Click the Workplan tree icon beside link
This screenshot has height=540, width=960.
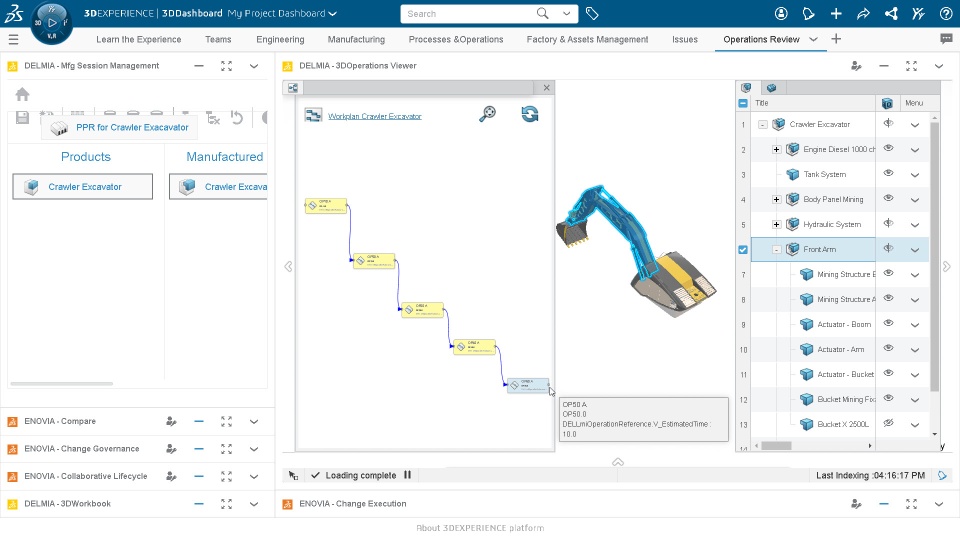click(313, 115)
